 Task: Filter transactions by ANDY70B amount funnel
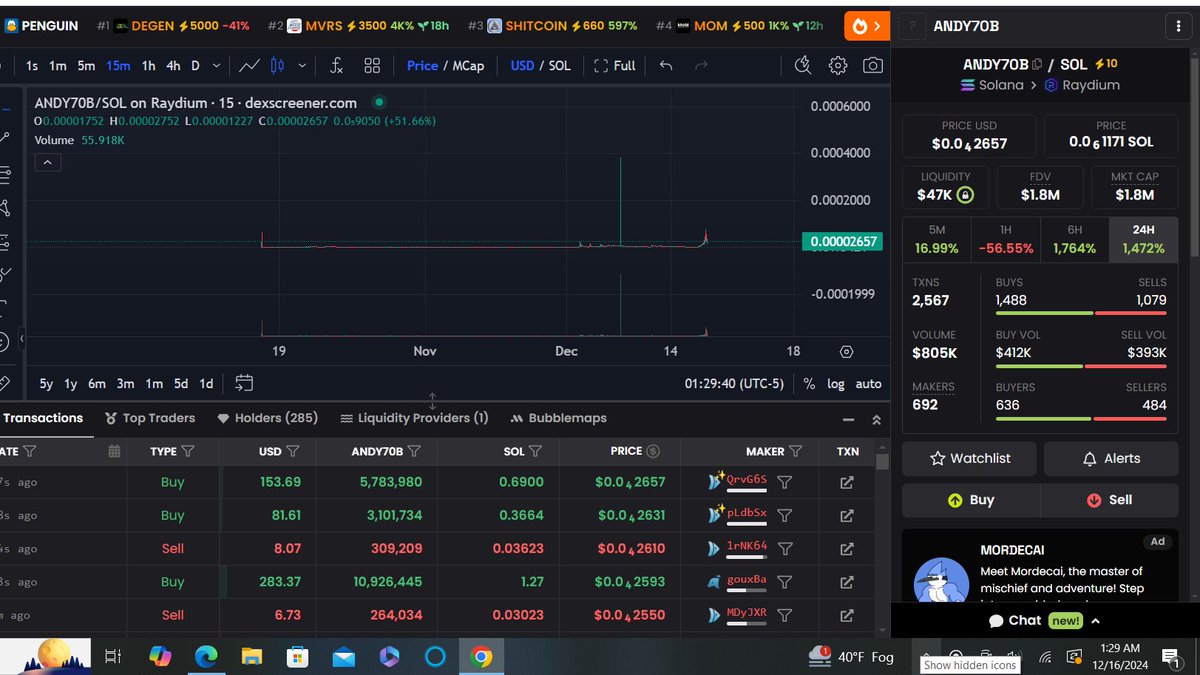(x=414, y=451)
